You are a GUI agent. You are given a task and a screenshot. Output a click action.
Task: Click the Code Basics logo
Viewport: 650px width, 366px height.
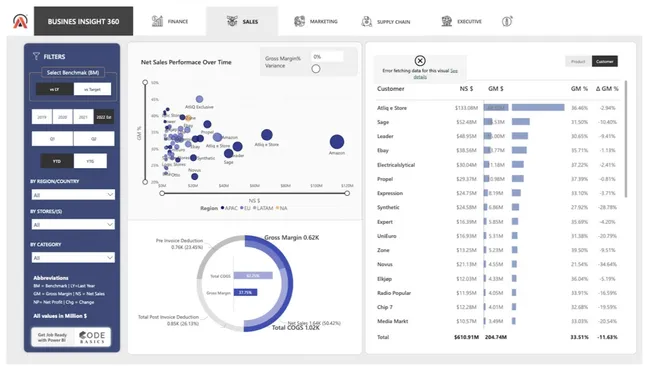[x=92, y=337]
